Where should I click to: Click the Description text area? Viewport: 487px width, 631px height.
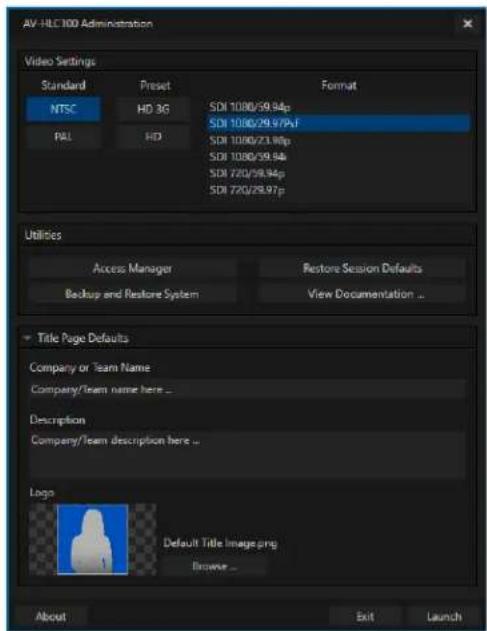click(247, 455)
